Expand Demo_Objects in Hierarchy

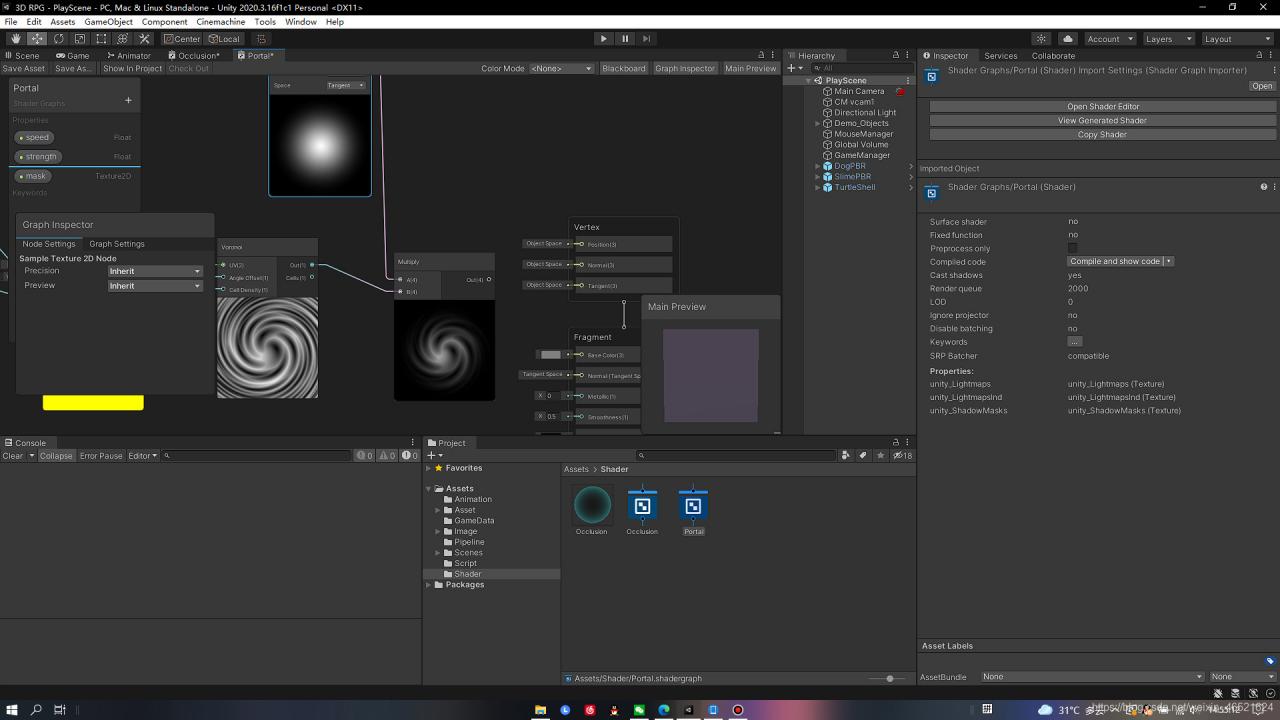(x=819, y=123)
